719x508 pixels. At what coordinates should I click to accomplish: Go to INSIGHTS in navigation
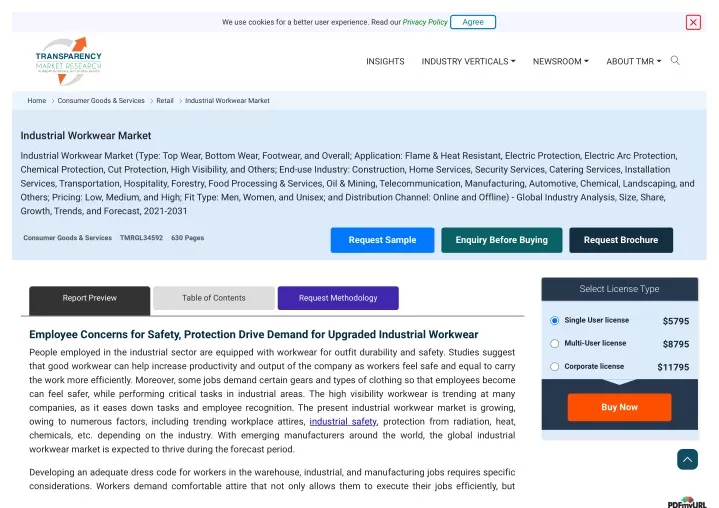pyautogui.click(x=385, y=61)
